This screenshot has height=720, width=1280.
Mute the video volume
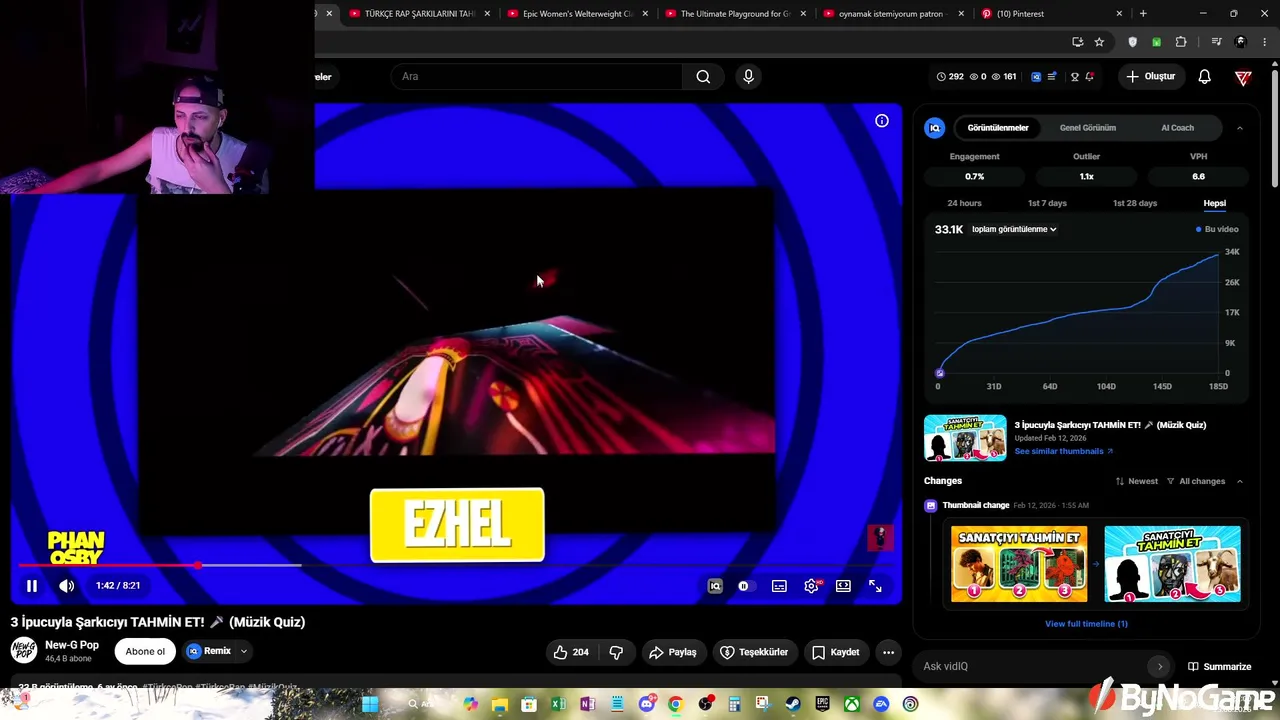[66, 586]
